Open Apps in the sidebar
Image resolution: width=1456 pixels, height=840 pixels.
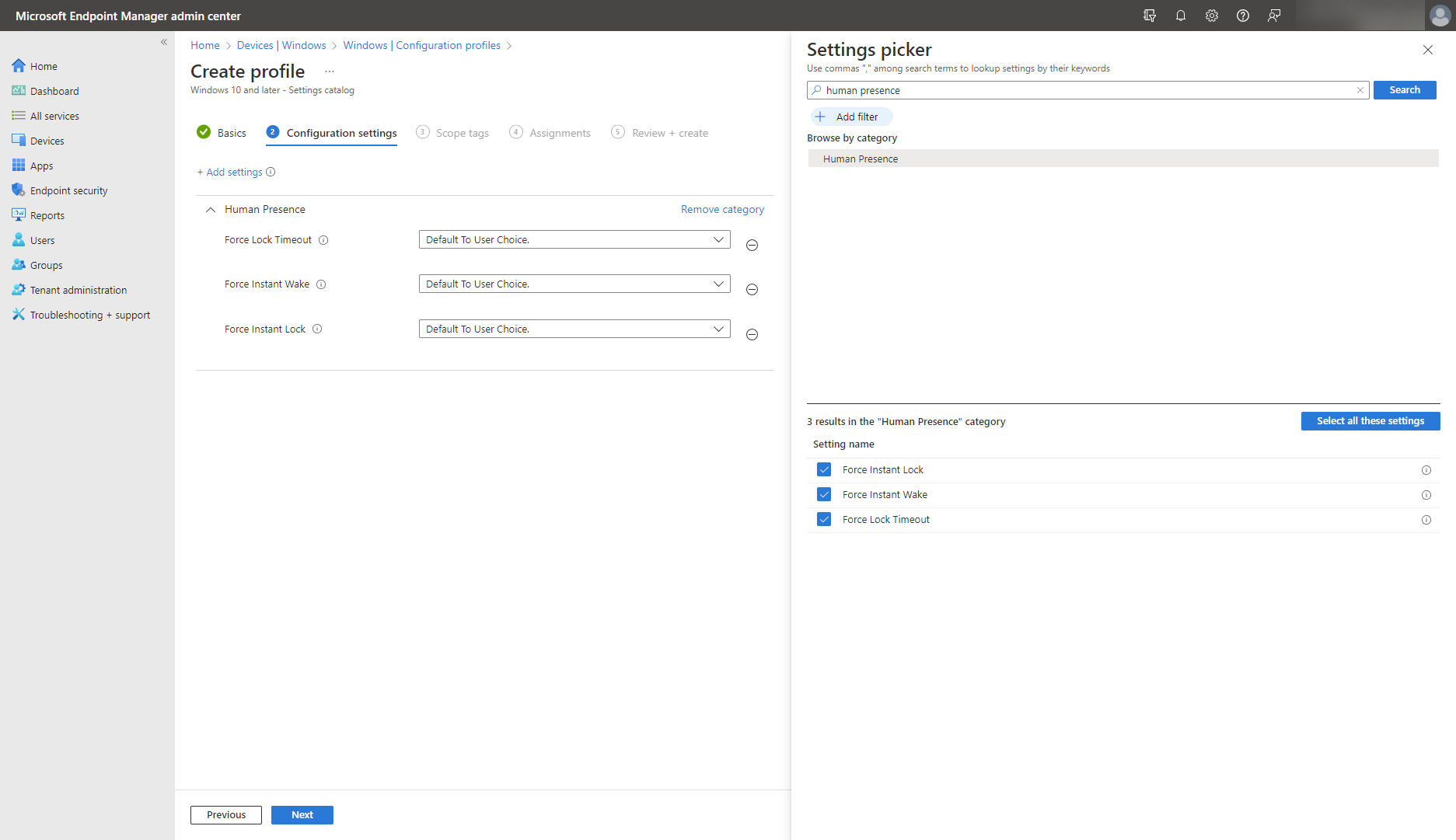pyautogui.click(x=41, y=166)
